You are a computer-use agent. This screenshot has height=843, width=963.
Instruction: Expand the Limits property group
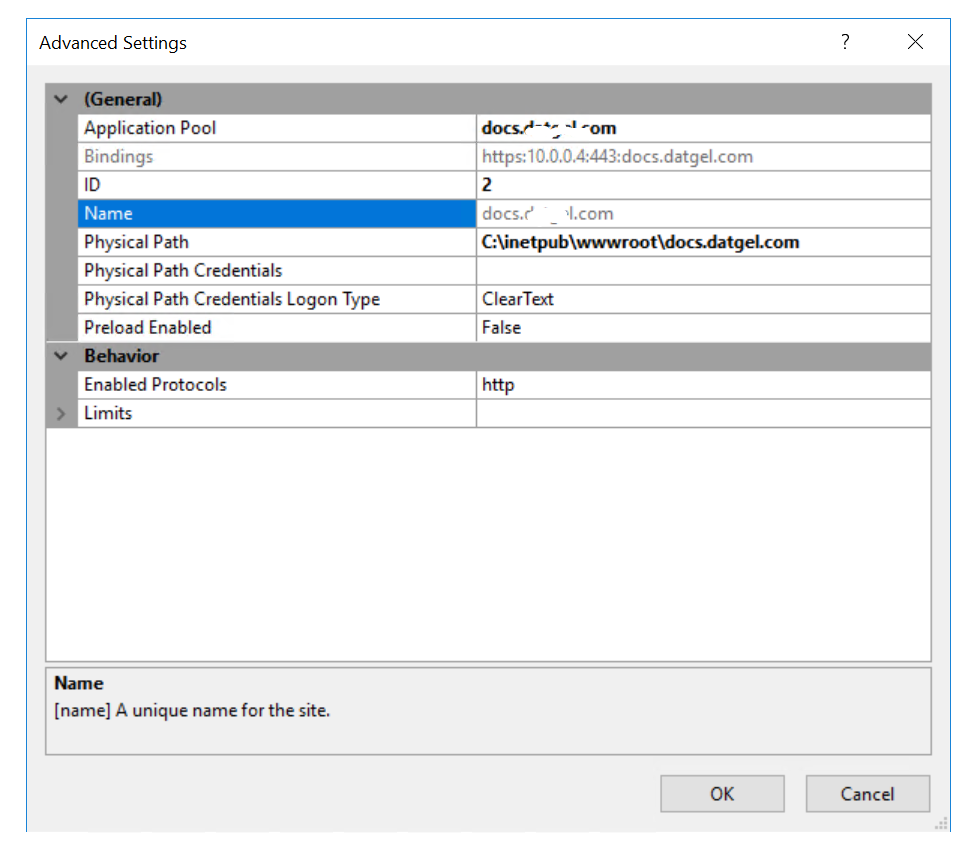coord(61,413)
